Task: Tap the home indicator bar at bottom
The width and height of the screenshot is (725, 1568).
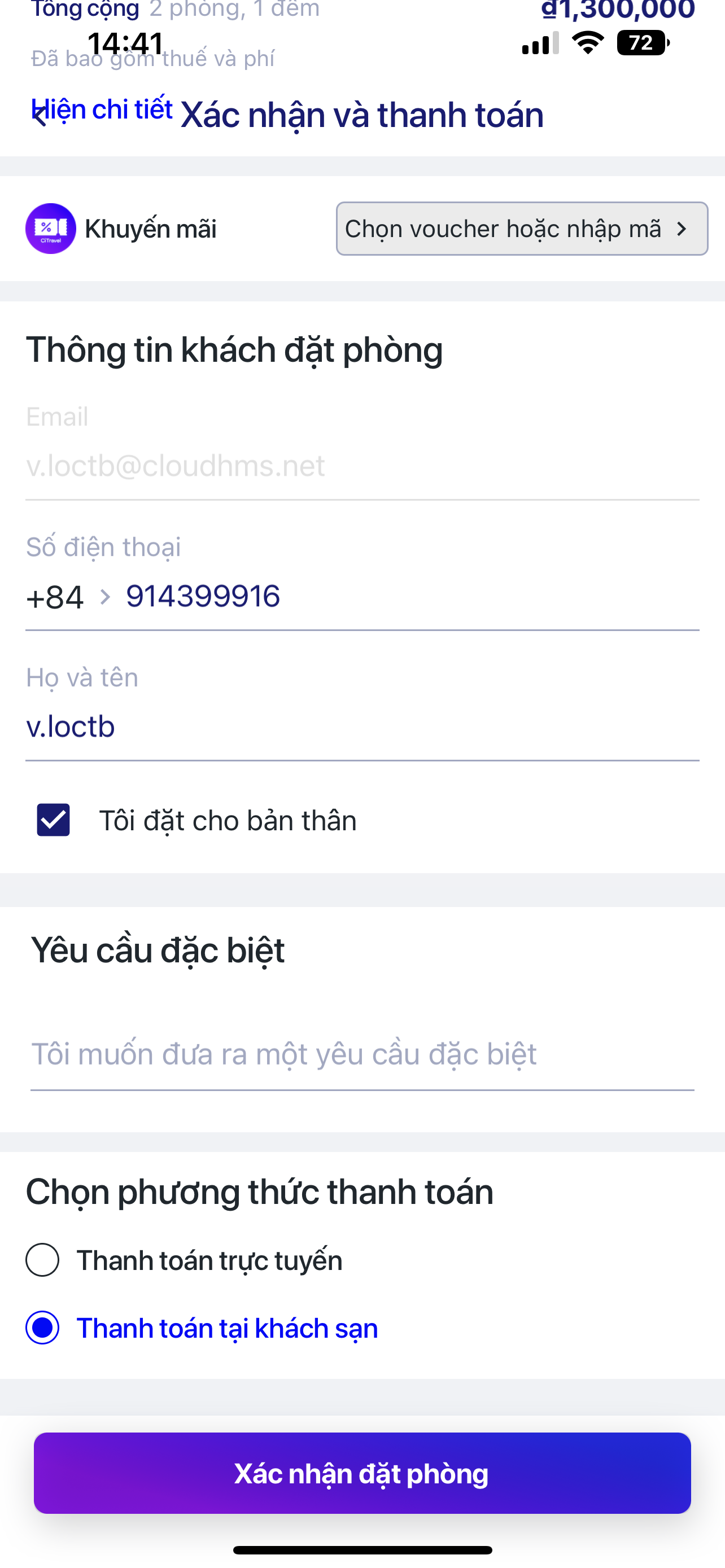Action: pos(362,1551)
